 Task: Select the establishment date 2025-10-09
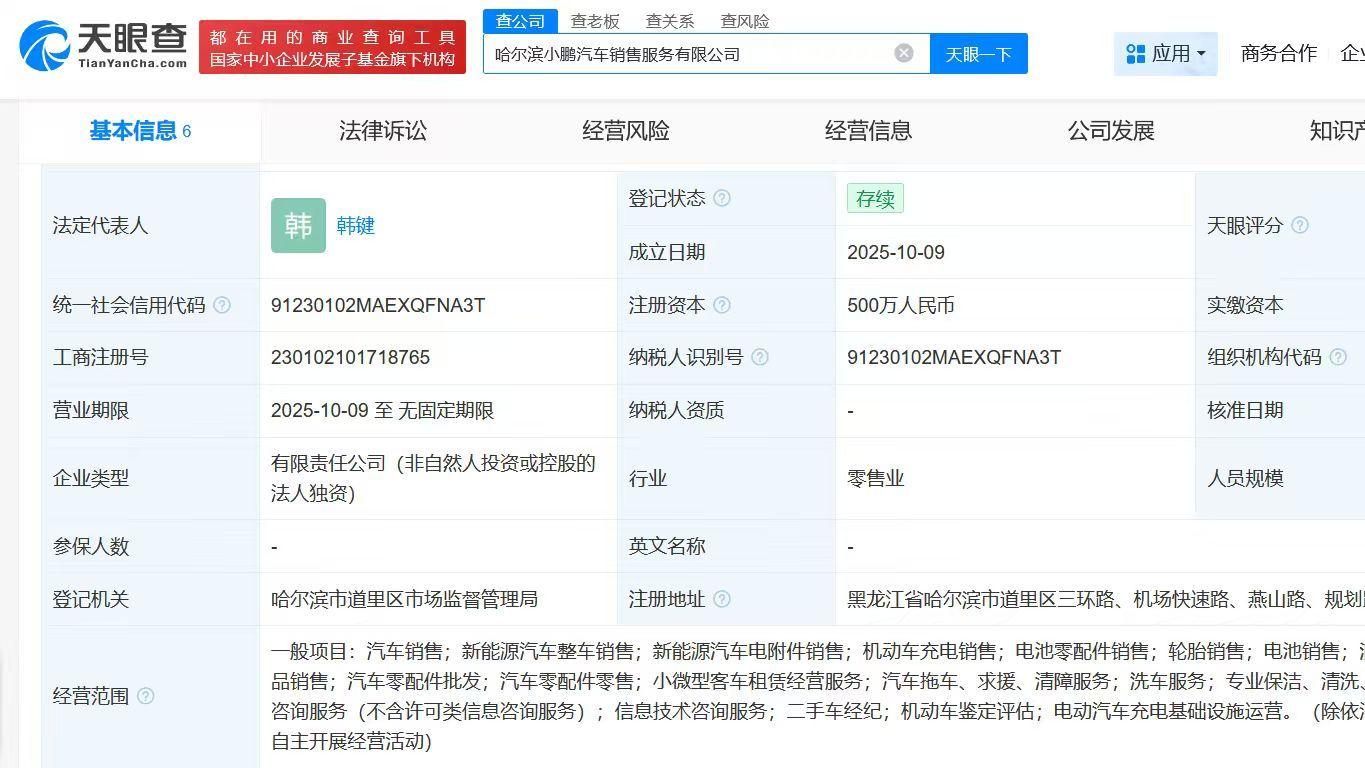click(896, 252)
